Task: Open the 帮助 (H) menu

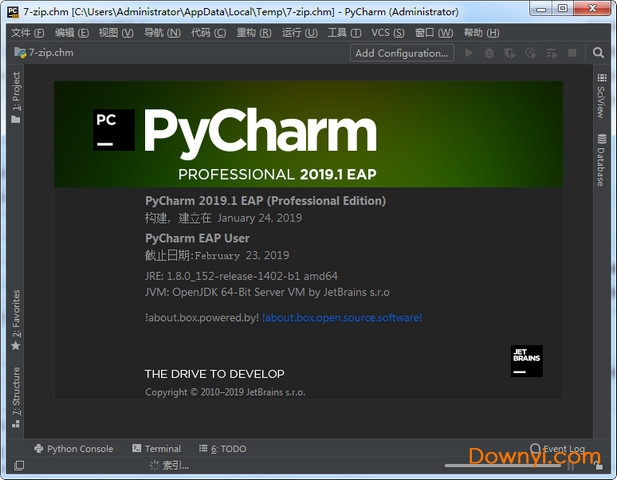Action: click(481, 33)
